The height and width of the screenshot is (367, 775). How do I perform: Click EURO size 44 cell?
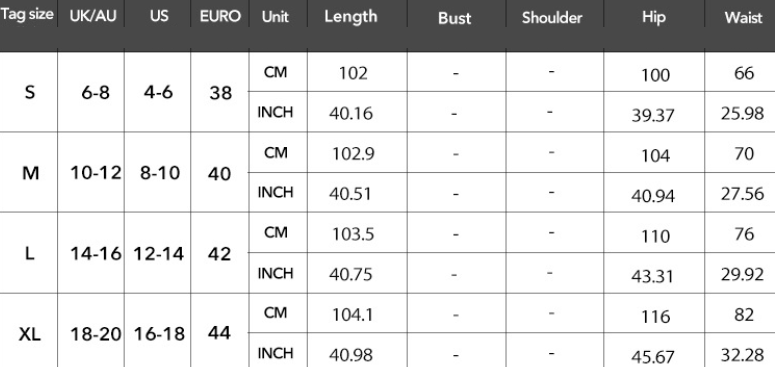[x=219, y=333]
